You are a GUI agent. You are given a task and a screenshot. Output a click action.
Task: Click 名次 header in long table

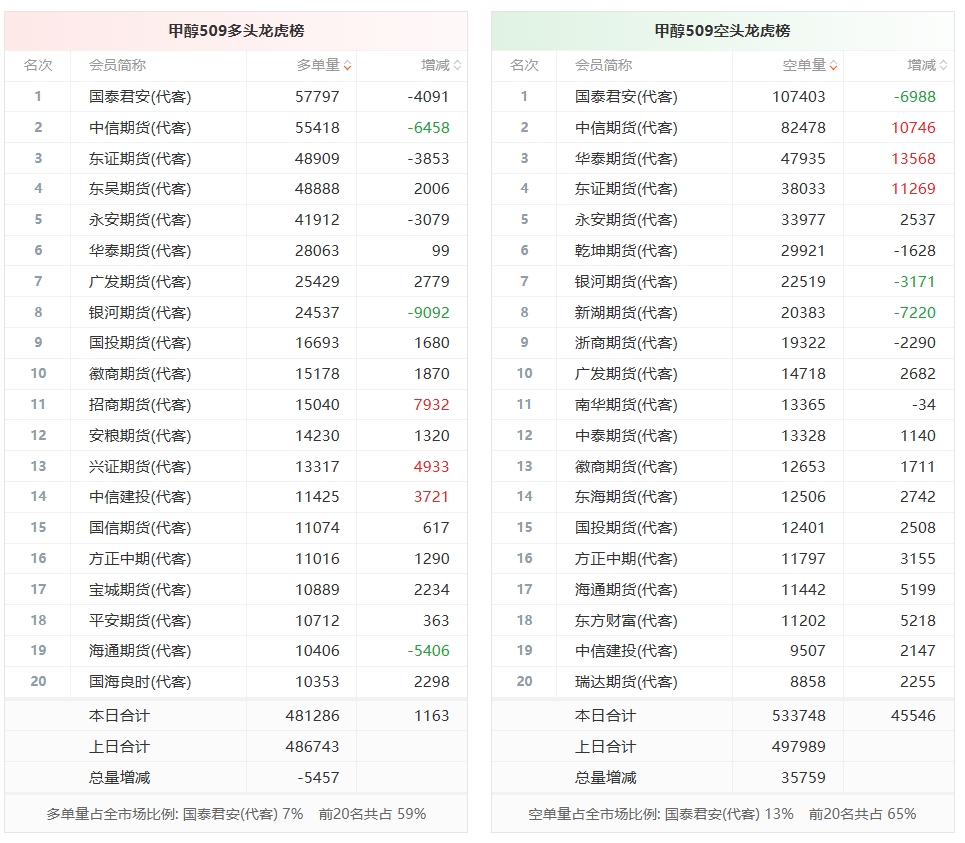pyautogui.click(x=38, y=65)
